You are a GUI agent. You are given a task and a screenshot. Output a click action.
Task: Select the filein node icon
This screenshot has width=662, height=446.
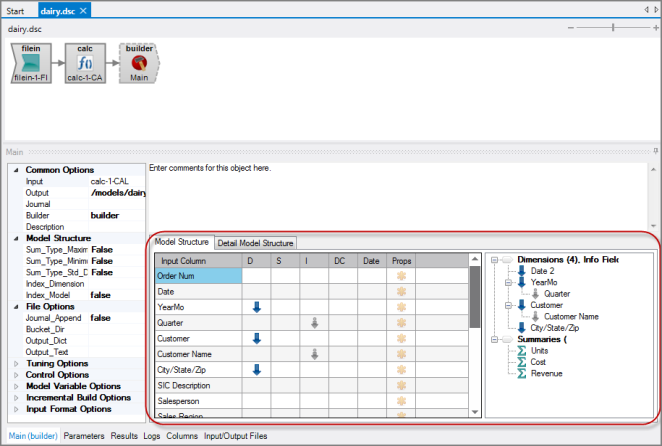[x=30, y=63]
